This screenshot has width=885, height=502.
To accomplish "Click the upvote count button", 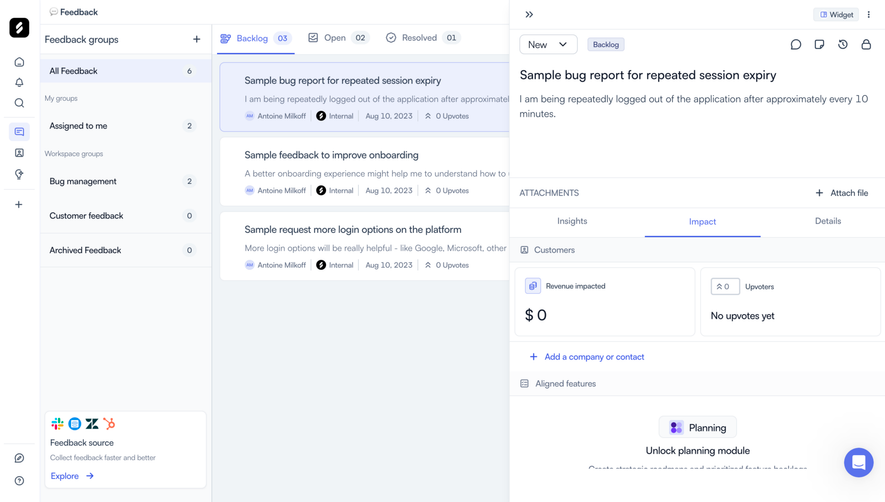I will (x=725, y=286).
